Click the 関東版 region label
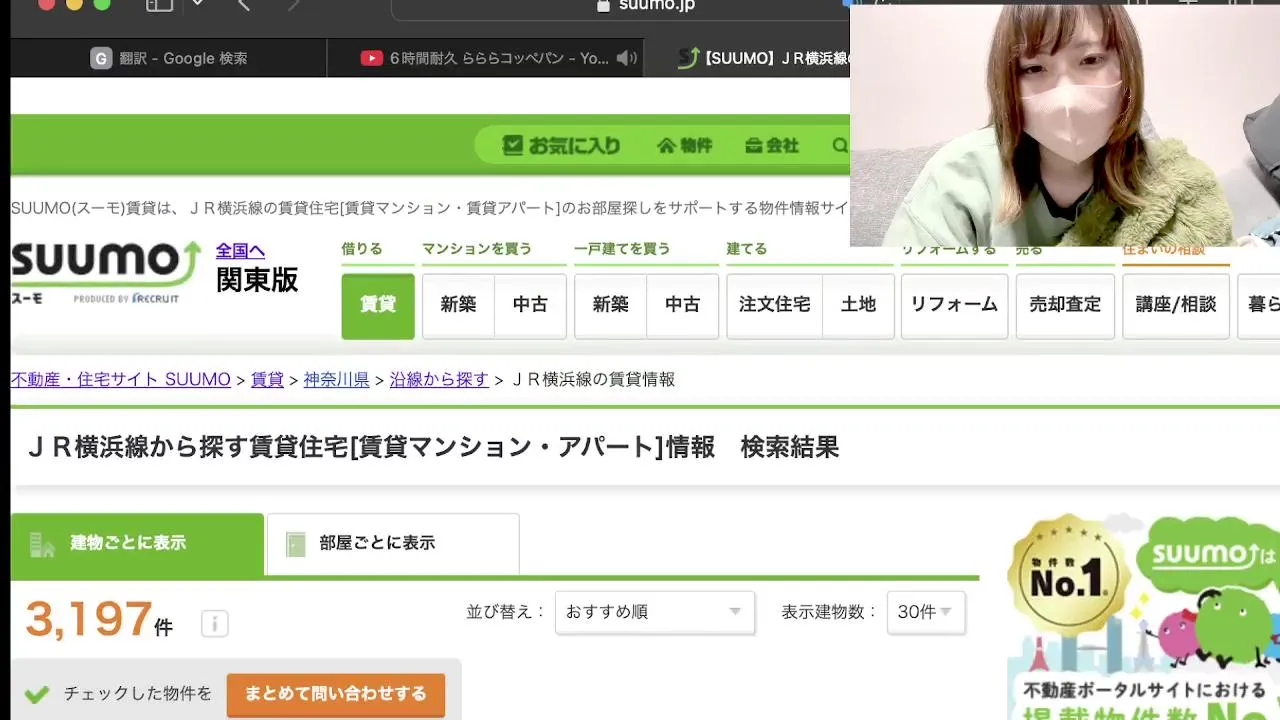The height and width of the screenshot is (720, 1280). [257, 281]
